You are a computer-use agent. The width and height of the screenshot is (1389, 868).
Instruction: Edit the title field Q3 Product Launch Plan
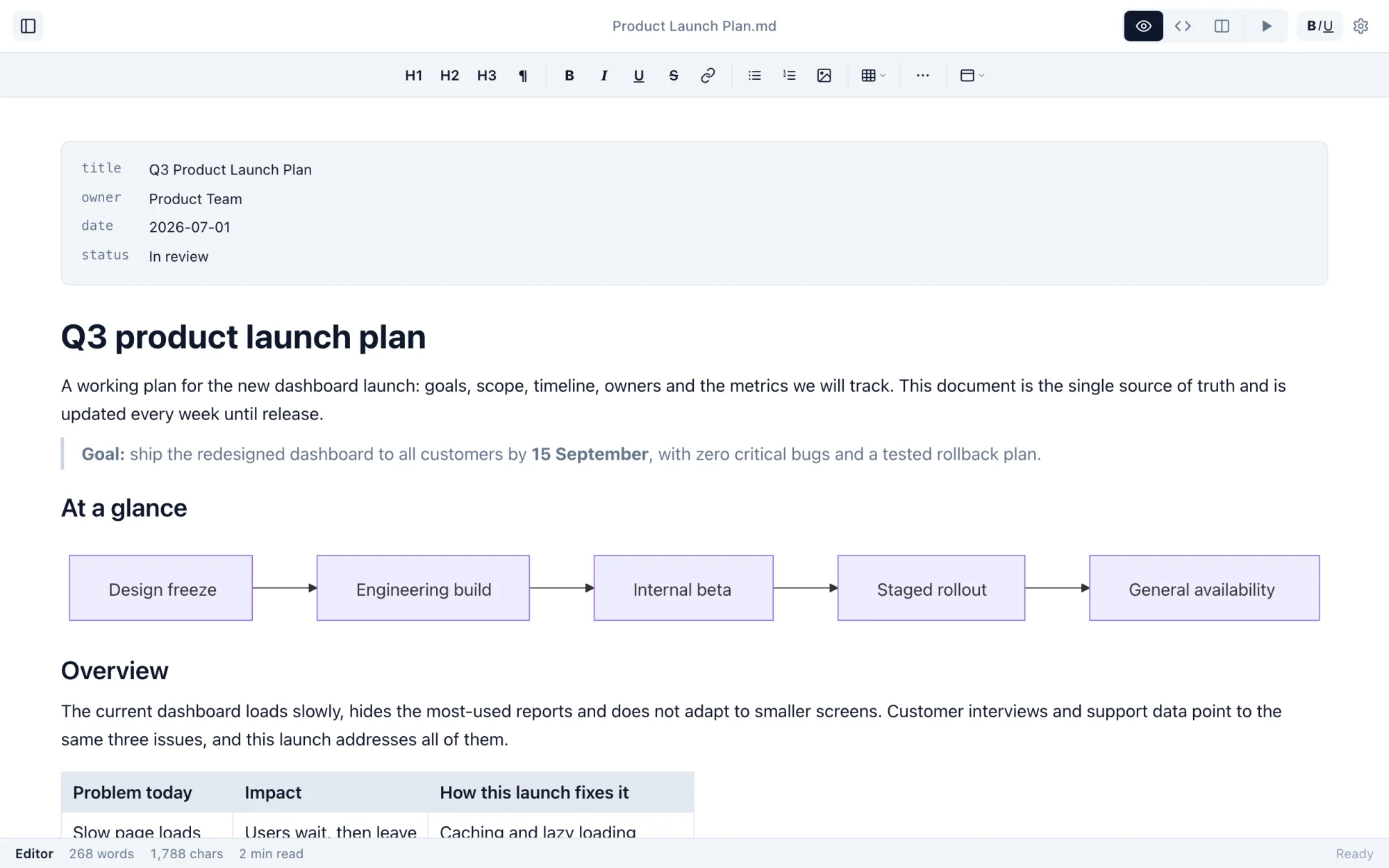pyautogui.click(x=231, y=170)
